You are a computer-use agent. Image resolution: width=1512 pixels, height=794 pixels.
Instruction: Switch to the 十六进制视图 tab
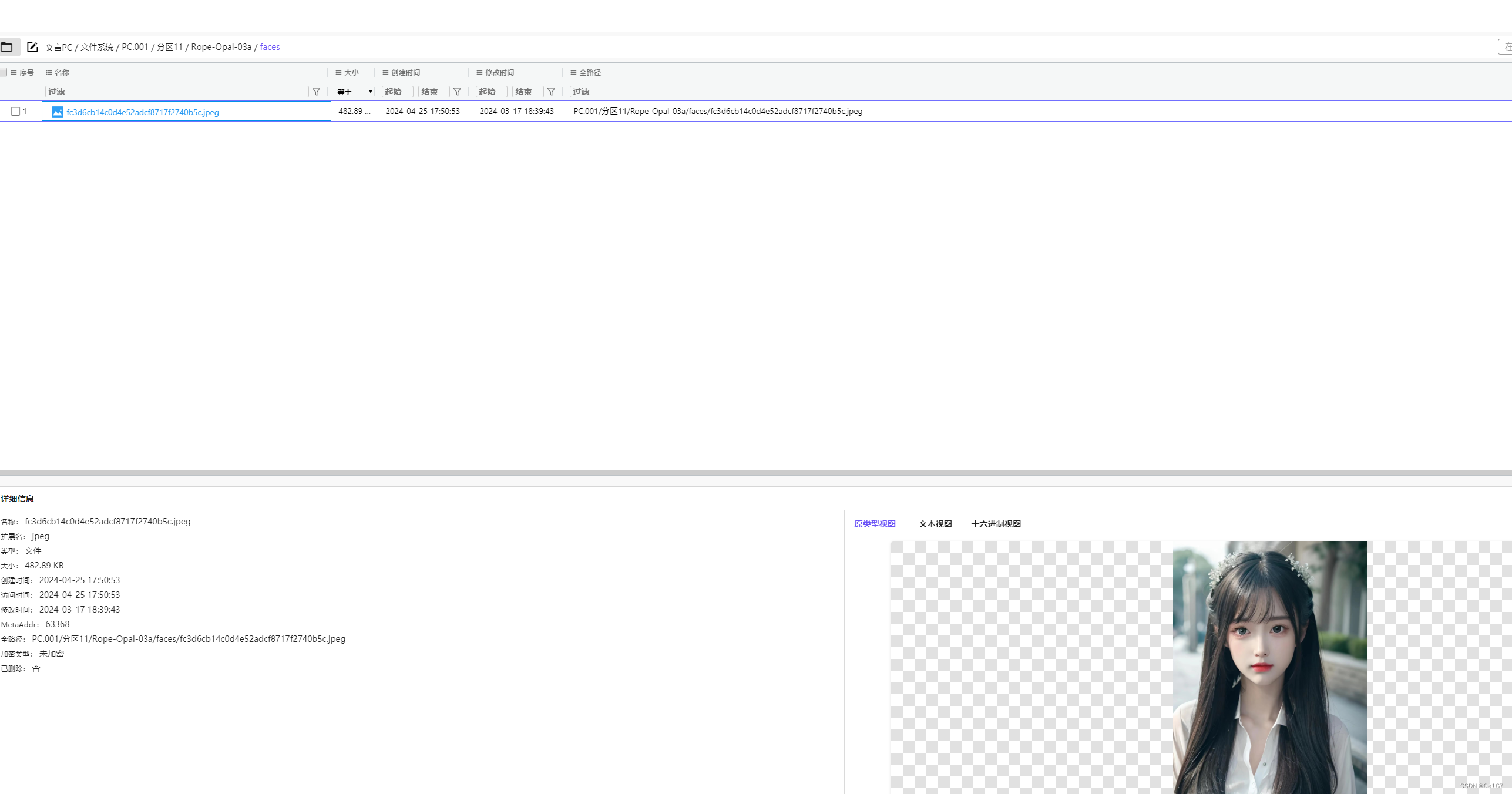point(996,524)
